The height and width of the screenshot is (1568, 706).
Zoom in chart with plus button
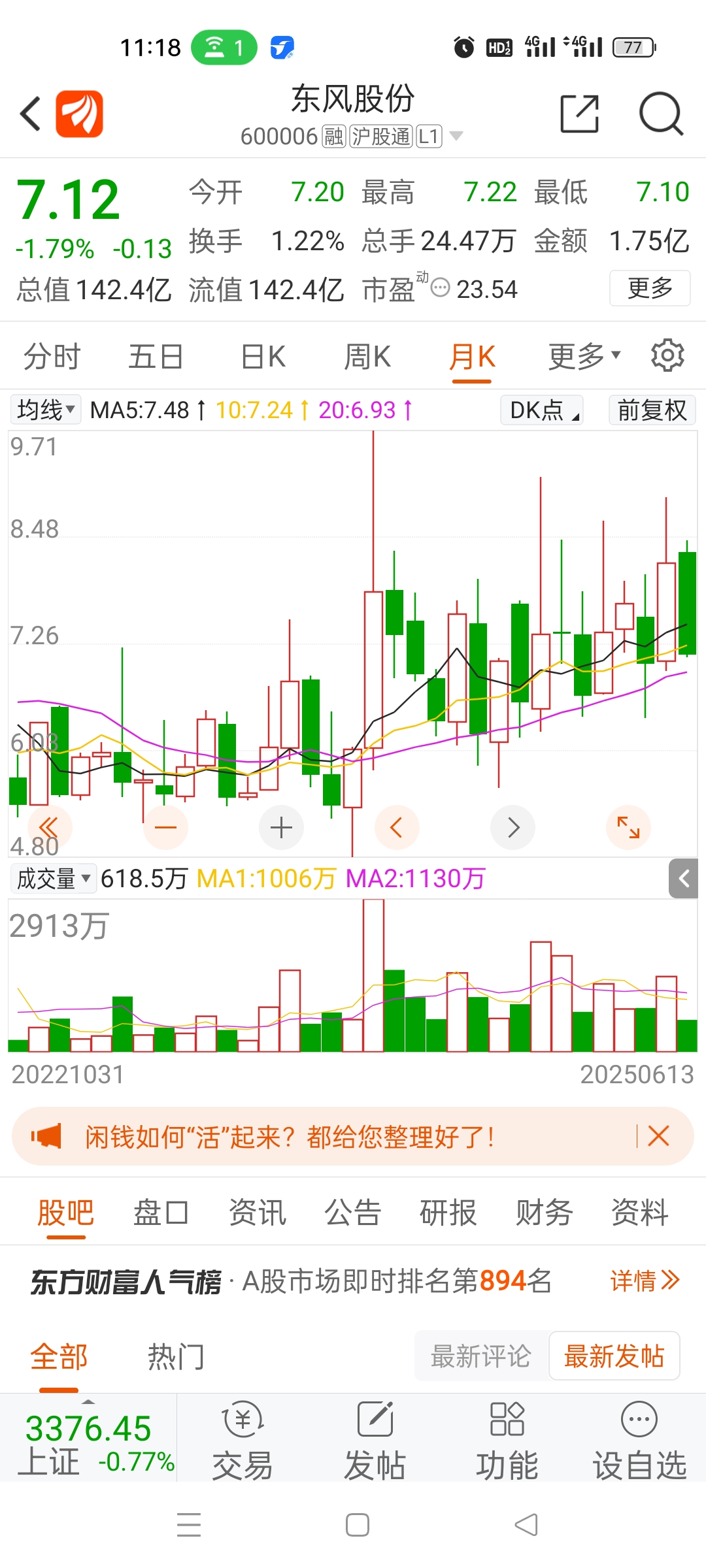[x=281, y=827]
